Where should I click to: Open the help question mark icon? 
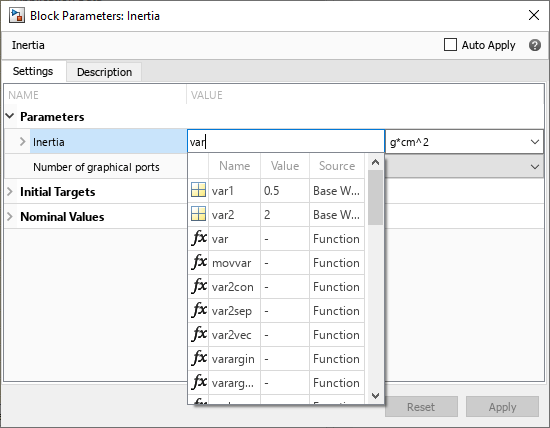[535, 45]
